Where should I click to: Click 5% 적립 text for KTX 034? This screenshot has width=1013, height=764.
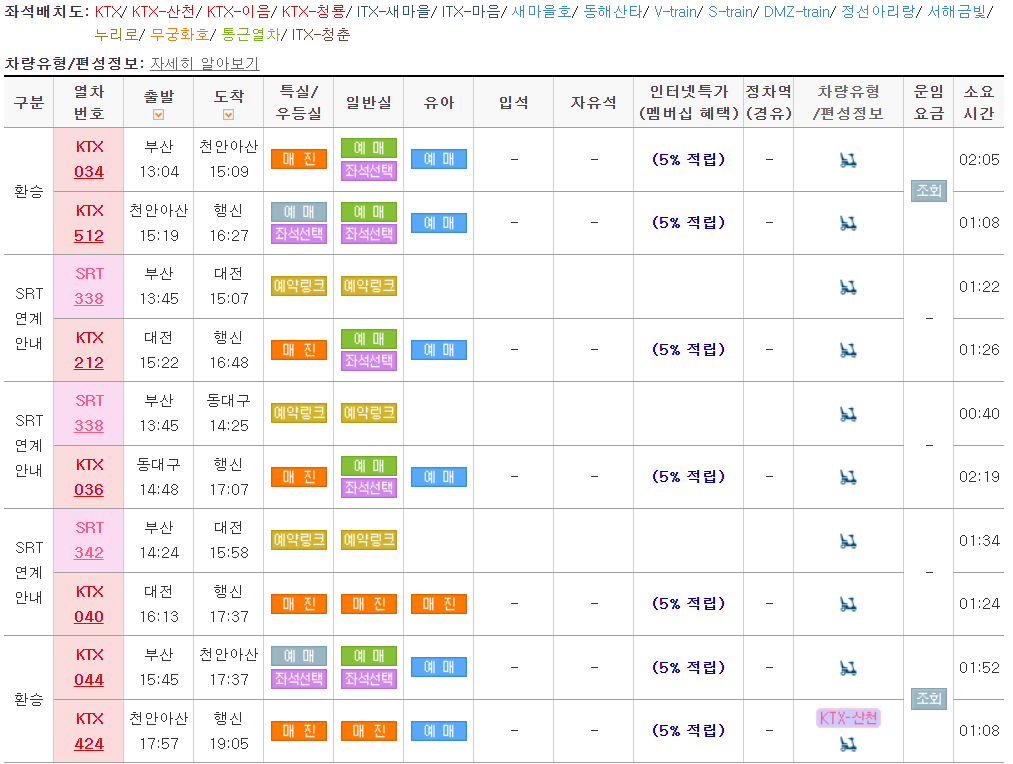689,160
